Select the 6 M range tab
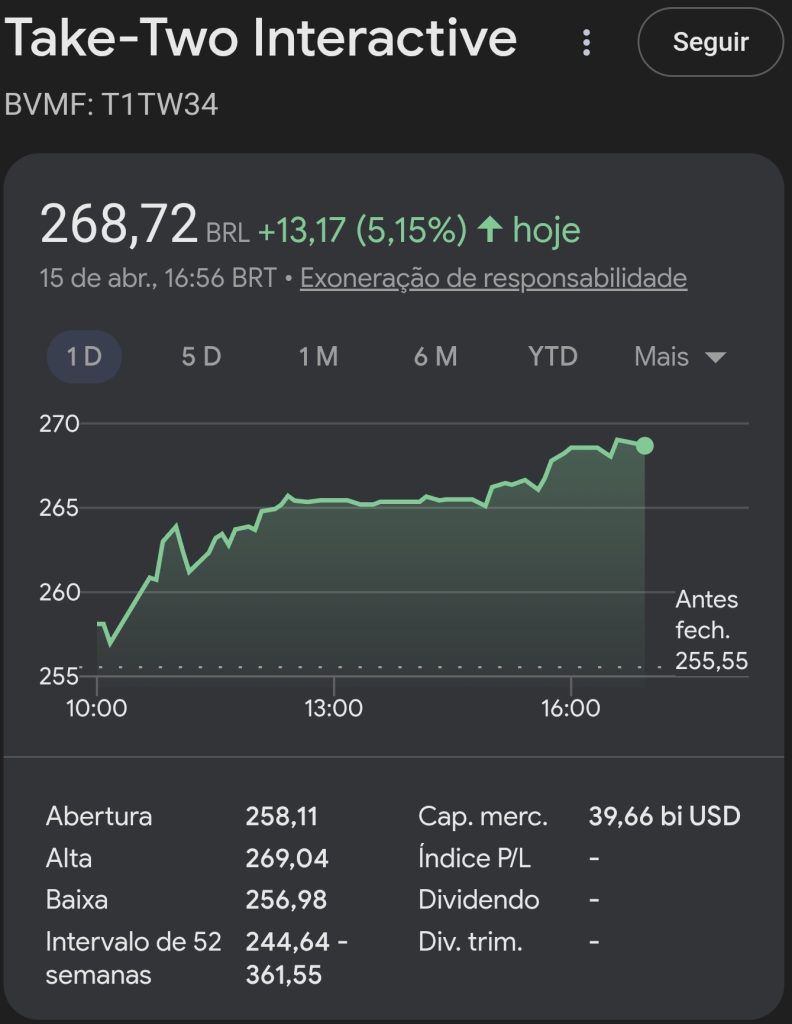This screenshot has height=1024, width=792. [435, 357]
